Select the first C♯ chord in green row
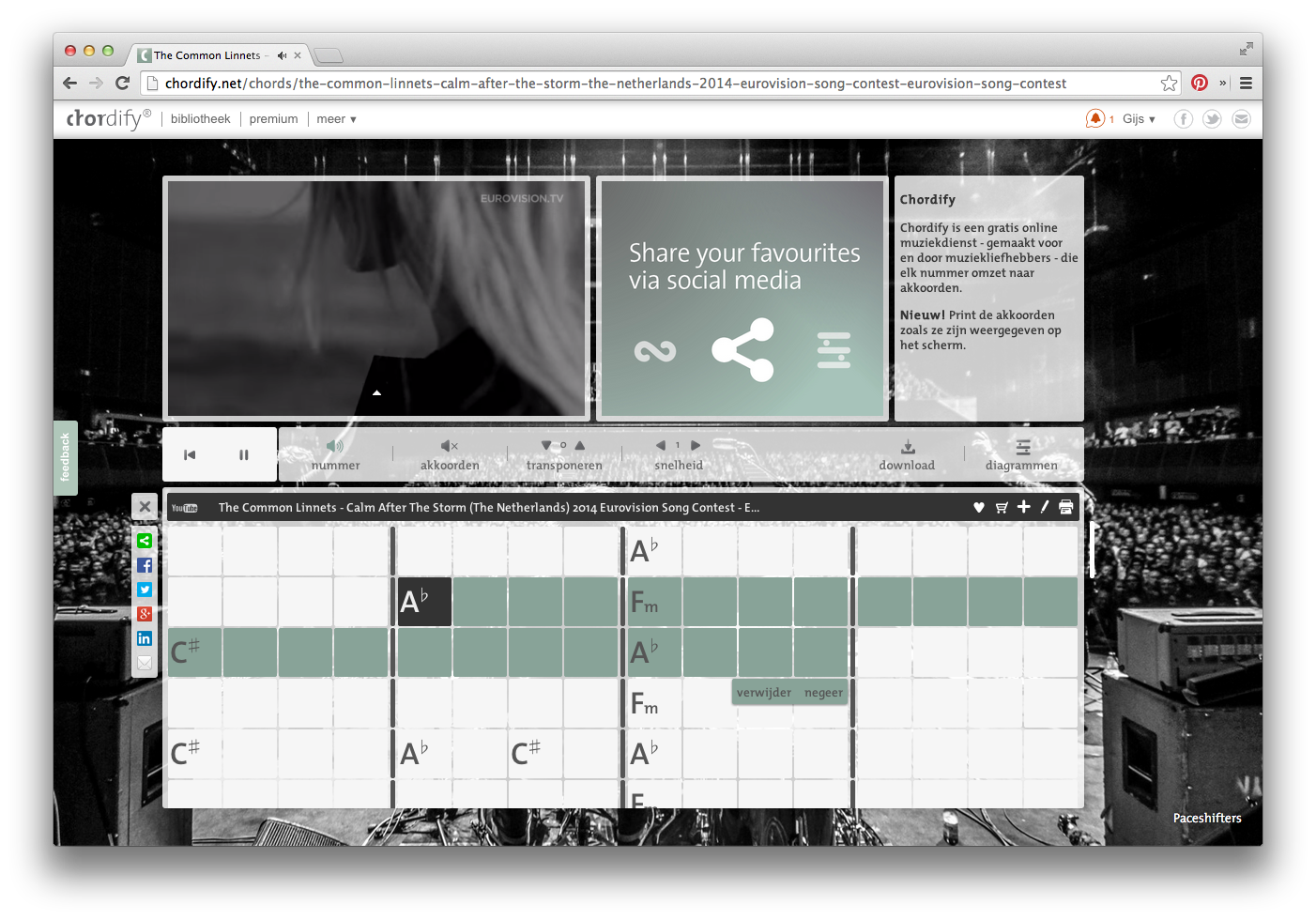The image size is (1316, 920). tap(194, 652)
